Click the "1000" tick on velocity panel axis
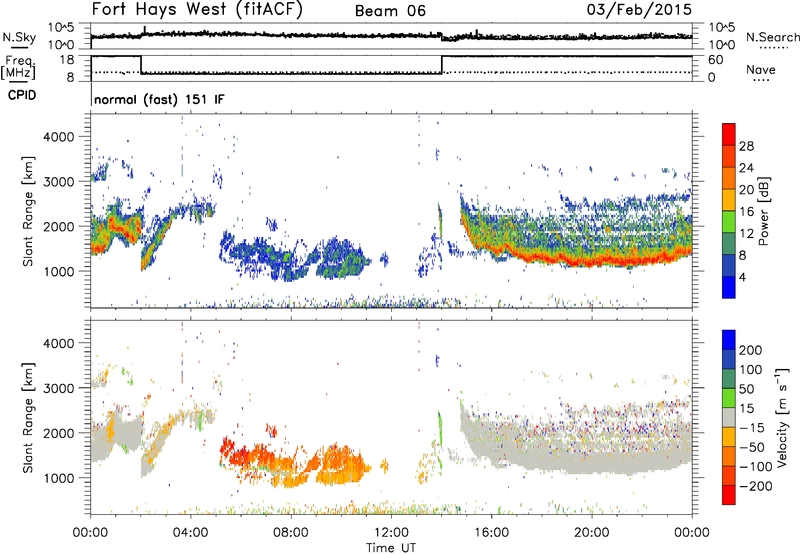Screen dimensions: 800x554 [x=59, y=478]
